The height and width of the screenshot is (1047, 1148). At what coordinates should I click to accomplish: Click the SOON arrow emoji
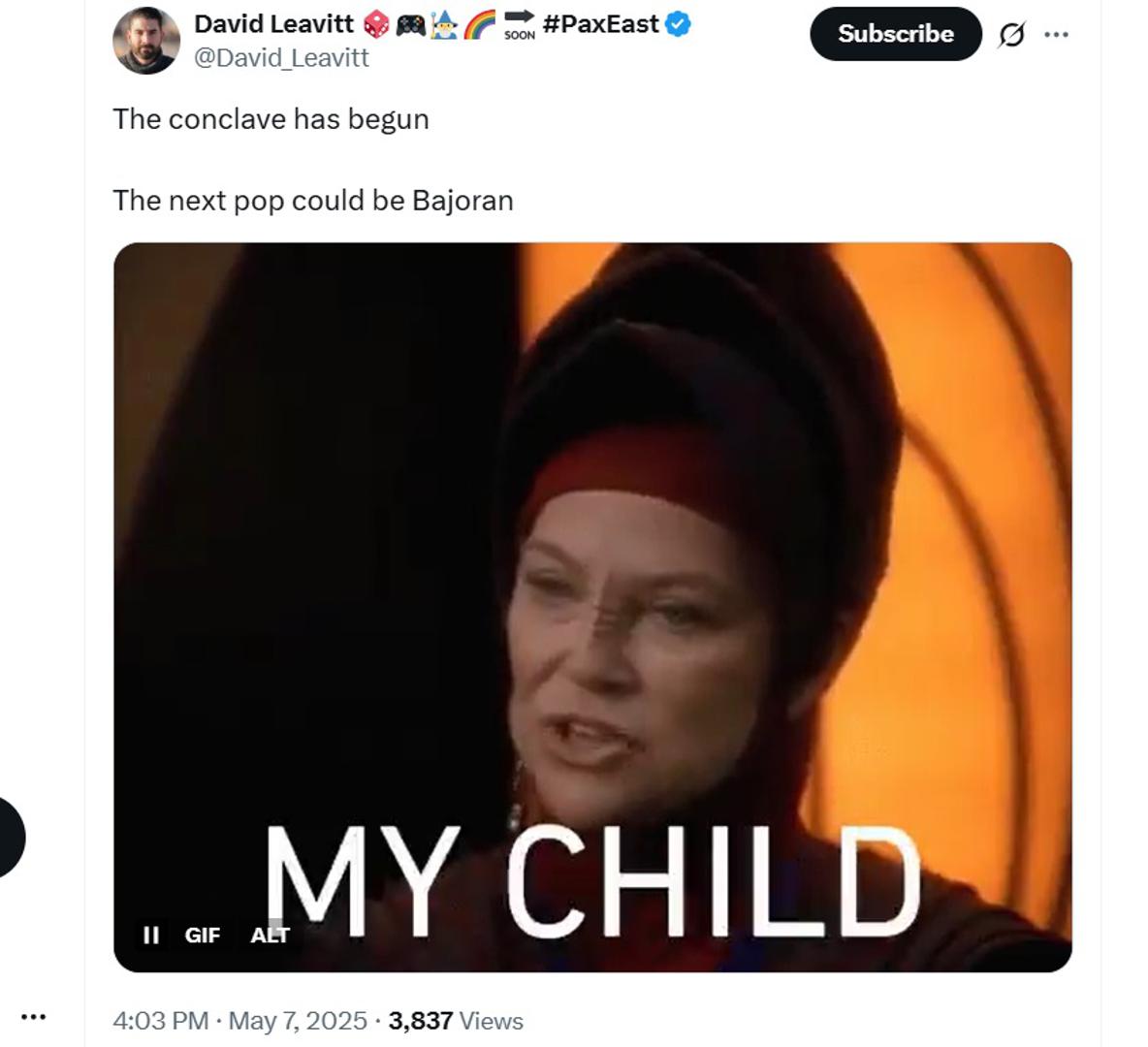click(520, 24)
